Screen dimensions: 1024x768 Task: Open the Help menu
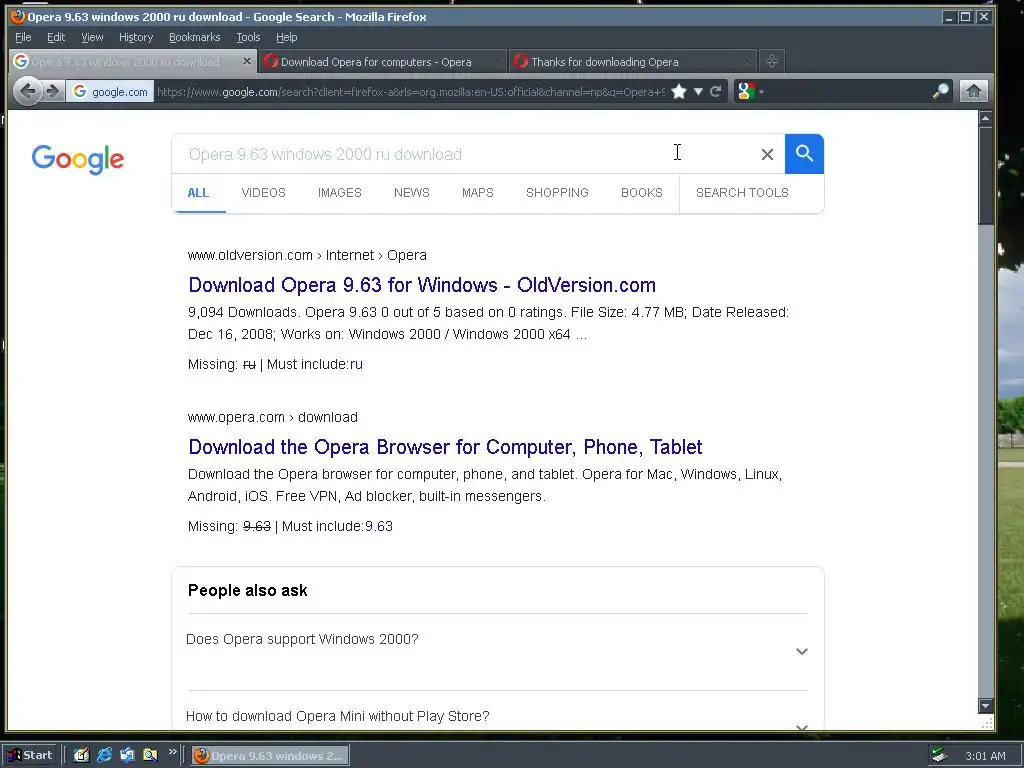[286, 37]
